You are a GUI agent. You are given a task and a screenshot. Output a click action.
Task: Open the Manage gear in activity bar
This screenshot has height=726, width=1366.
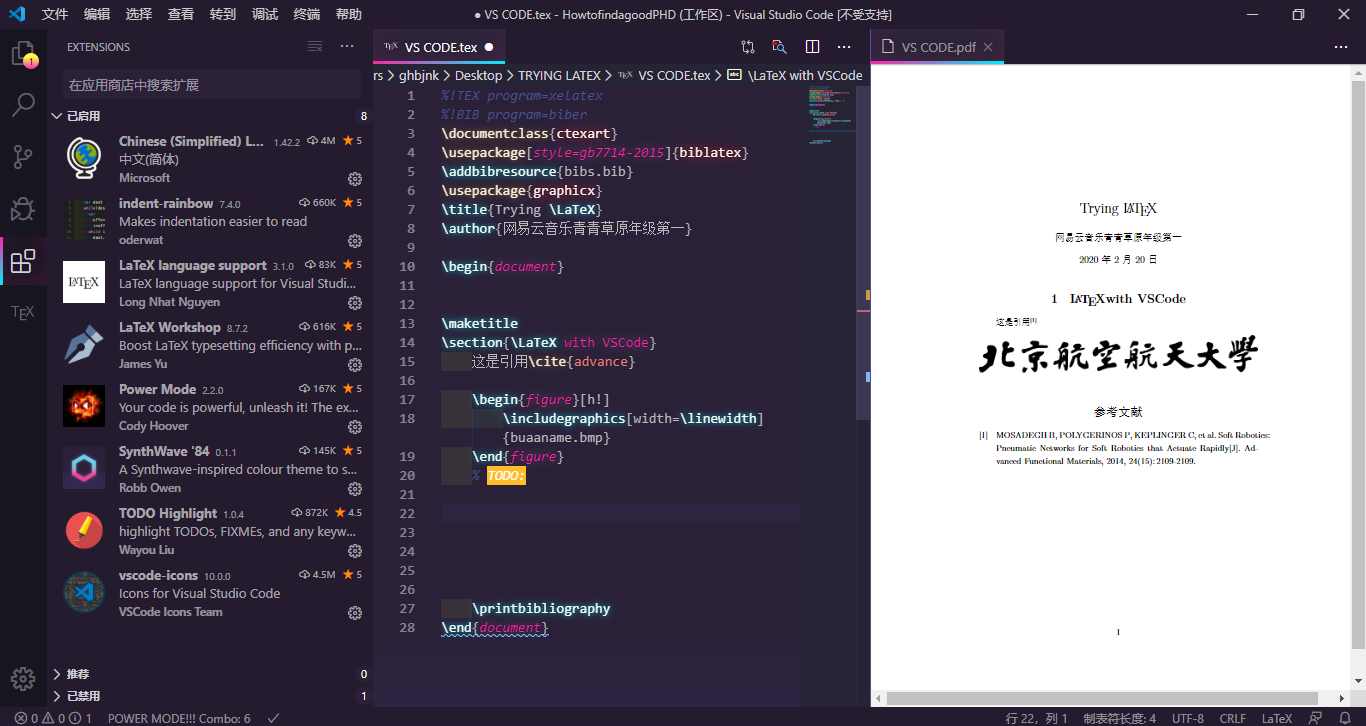[x=23, y=678]
